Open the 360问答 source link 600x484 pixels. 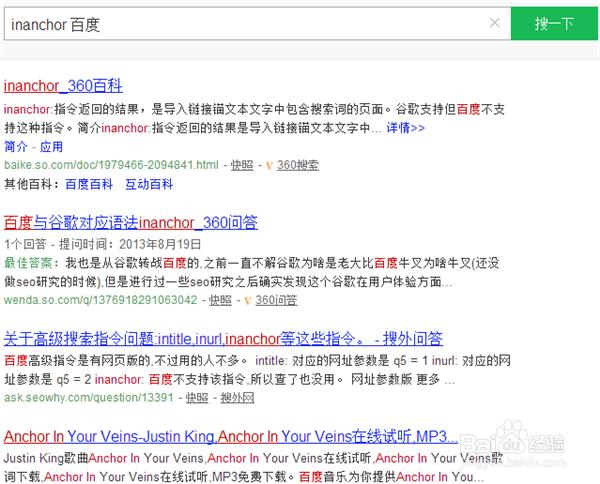(276, 300)
